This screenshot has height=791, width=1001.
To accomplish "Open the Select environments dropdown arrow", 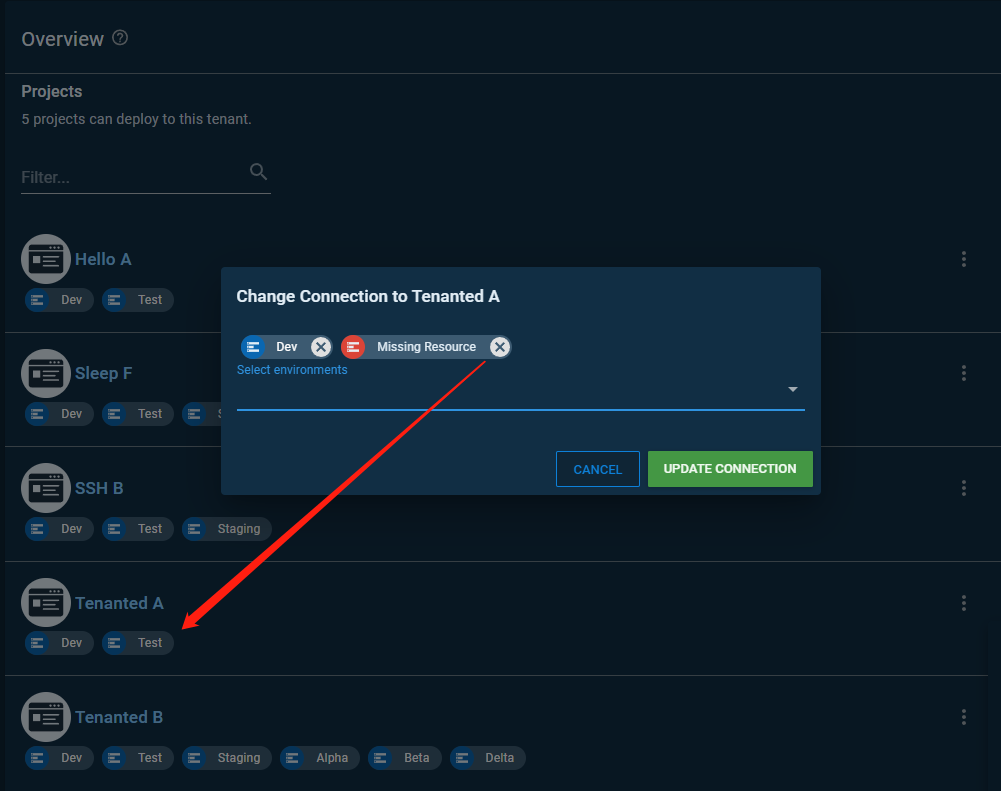I will click(x=792, y=389).
